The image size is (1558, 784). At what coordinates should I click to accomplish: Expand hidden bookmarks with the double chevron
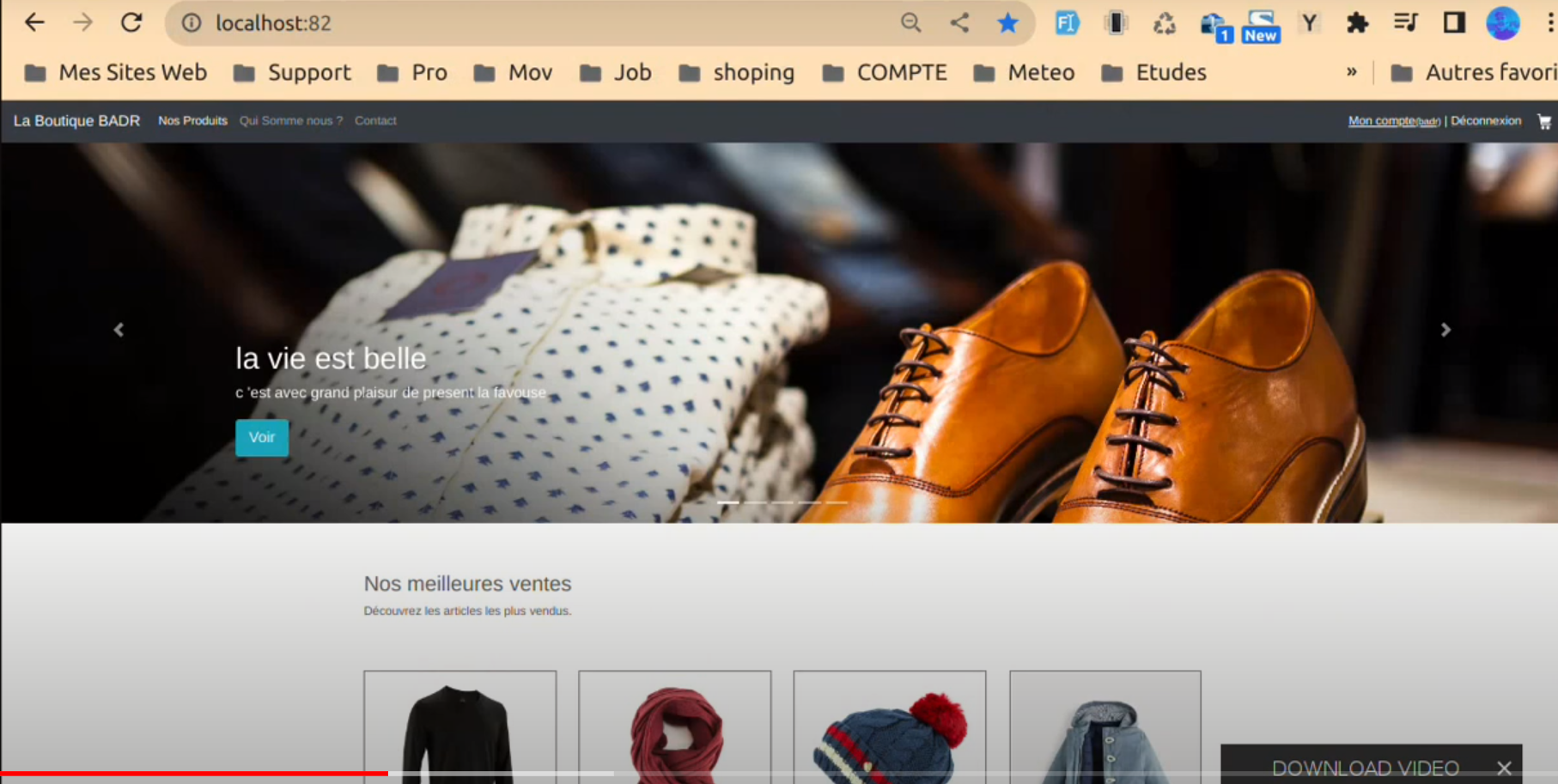[1351, 72]
